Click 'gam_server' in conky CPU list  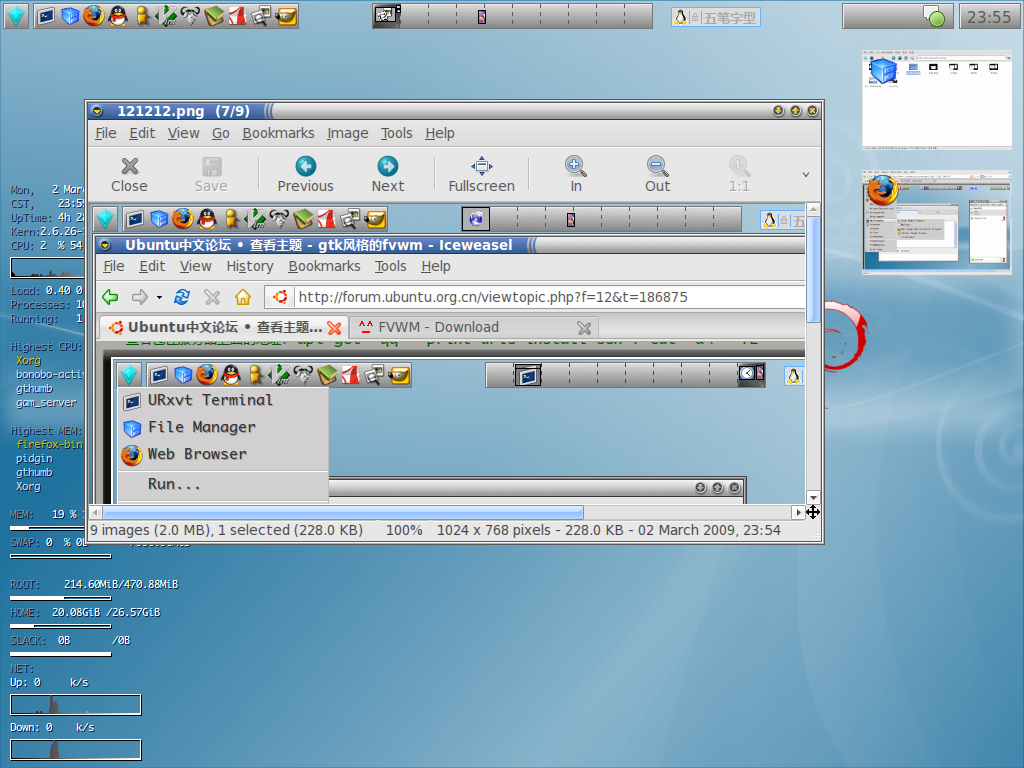46,403
